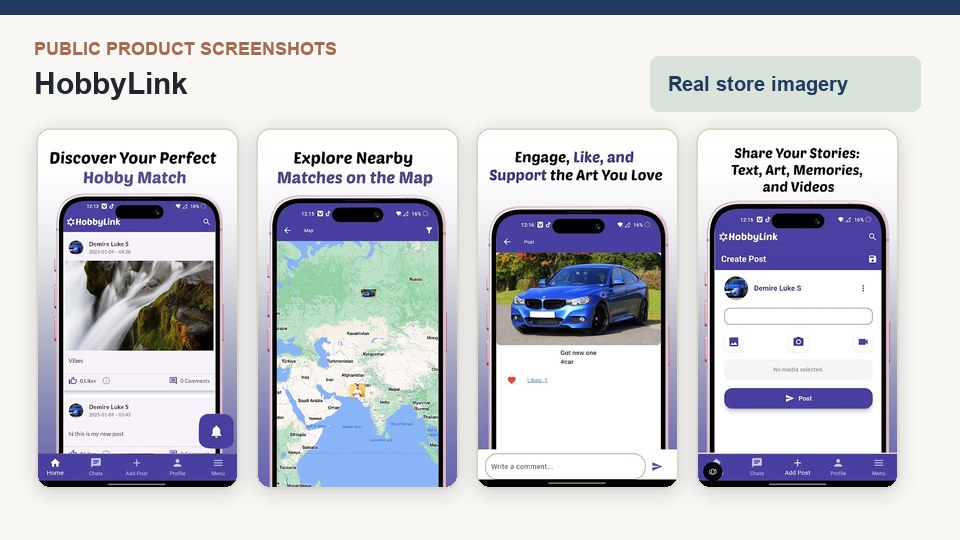Click the 'Real store imagery' label
This screenshot has width=960, height=540.
coord(758,84)
